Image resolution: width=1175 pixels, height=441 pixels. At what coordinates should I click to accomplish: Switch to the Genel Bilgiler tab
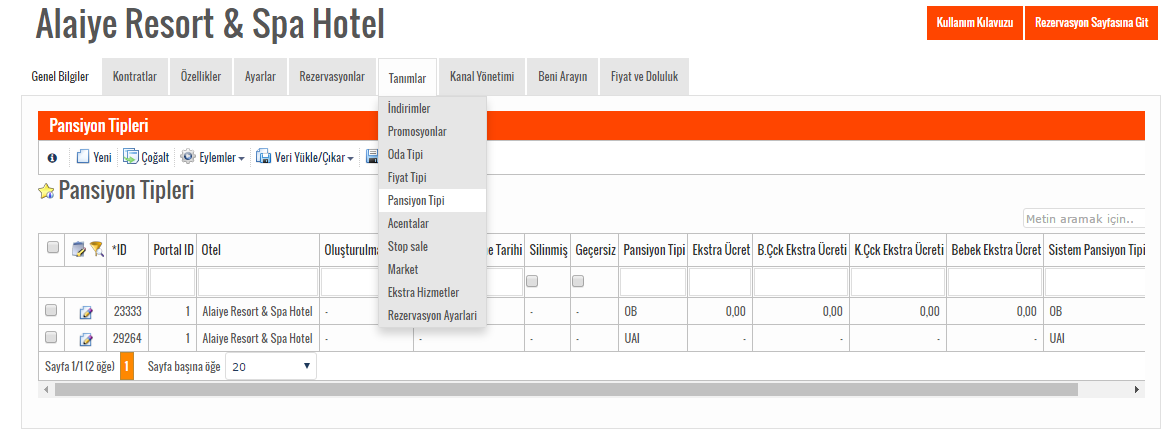60,76
